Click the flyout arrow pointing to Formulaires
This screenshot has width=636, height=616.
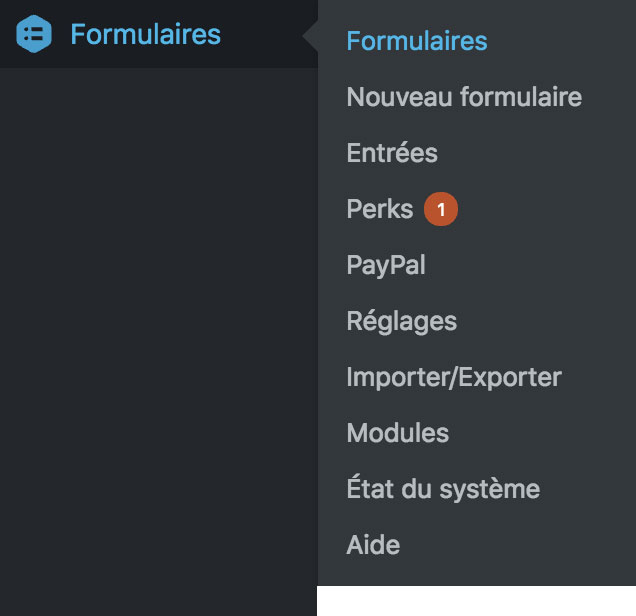coord(310,38)
